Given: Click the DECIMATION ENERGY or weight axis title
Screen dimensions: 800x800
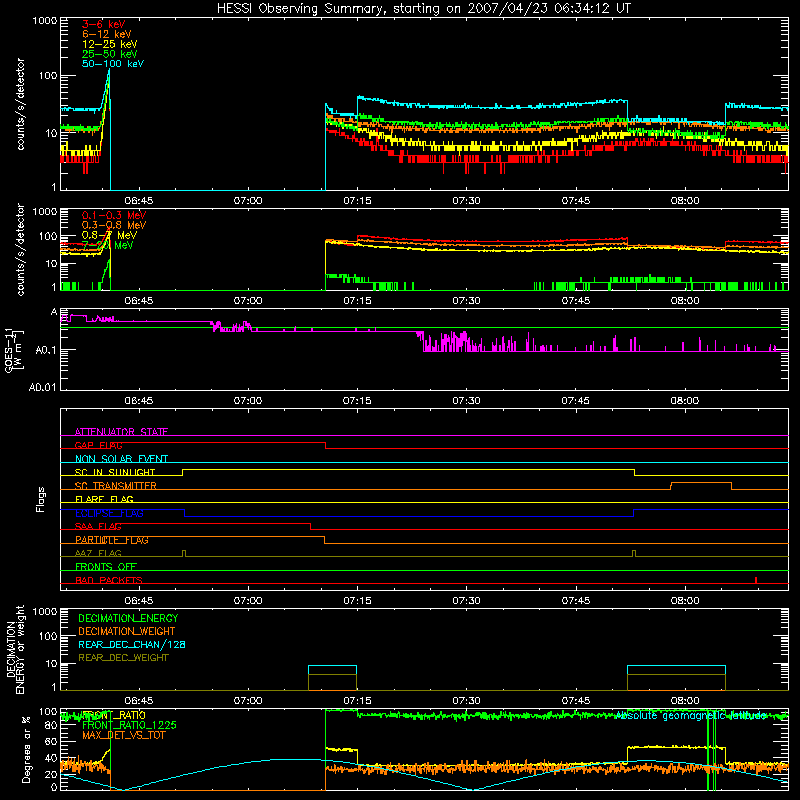Looking at the screenshot, I should click(x=15, y=649).
